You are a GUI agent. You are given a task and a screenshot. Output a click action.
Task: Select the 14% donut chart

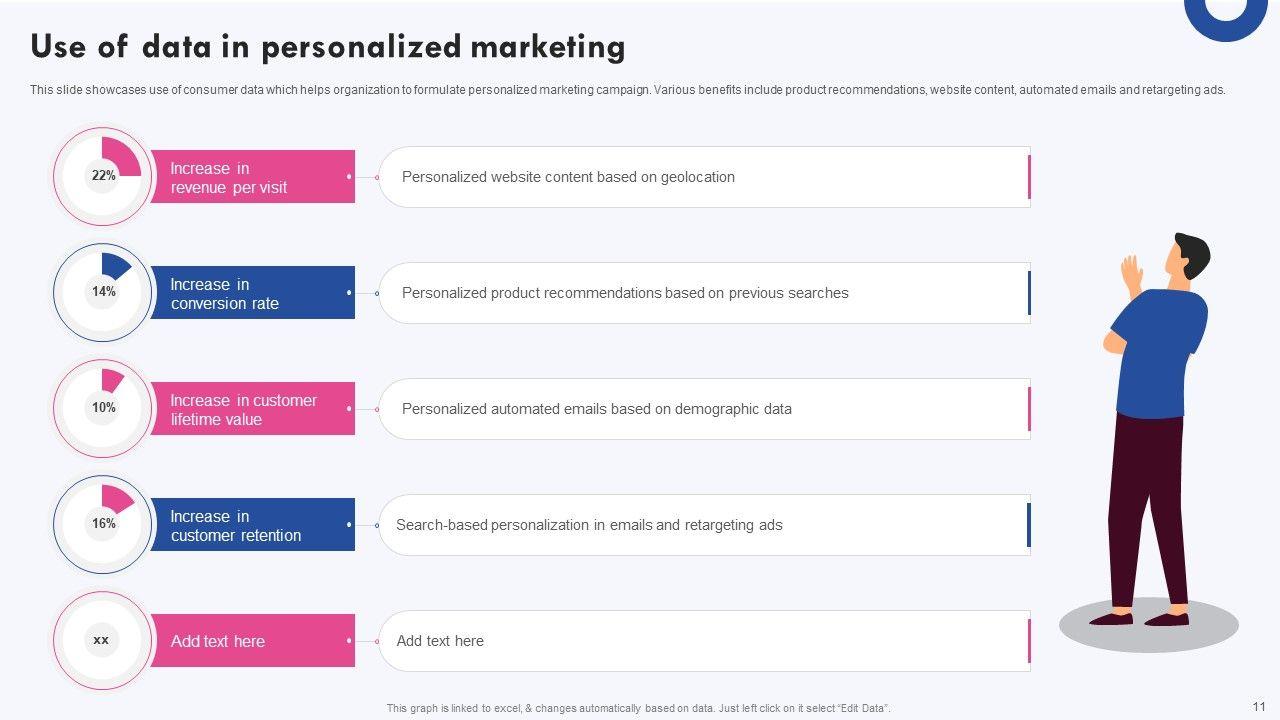[x=102, y=292]
